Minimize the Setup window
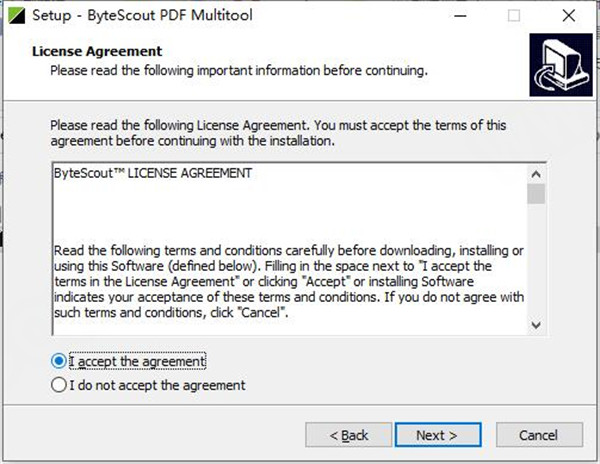 460,16
